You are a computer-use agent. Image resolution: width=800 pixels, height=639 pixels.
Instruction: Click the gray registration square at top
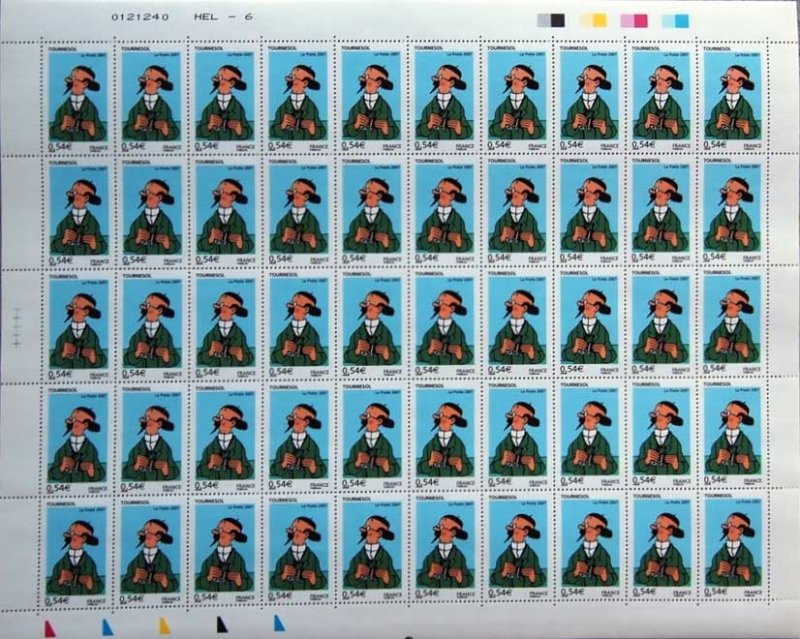(545, 19)
